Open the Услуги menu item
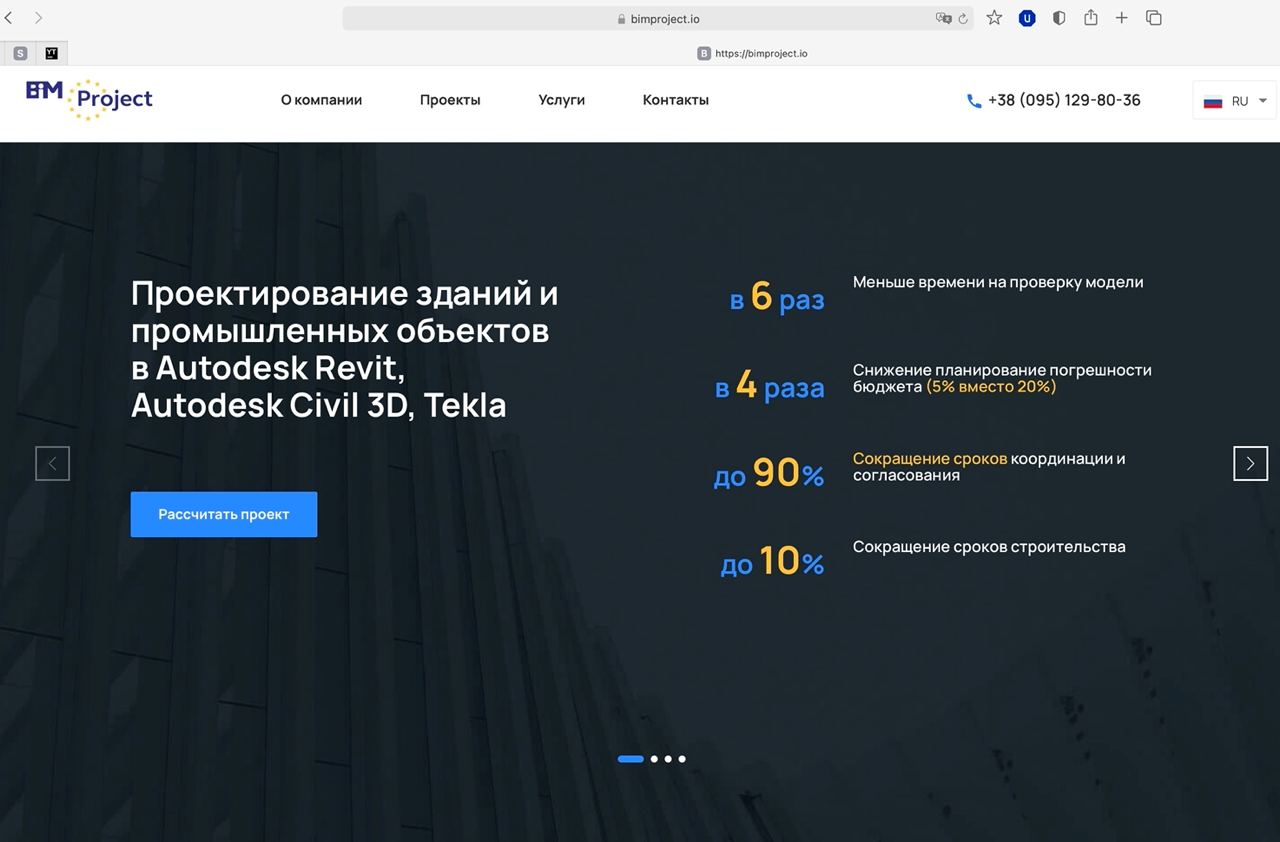 (561, 100)
